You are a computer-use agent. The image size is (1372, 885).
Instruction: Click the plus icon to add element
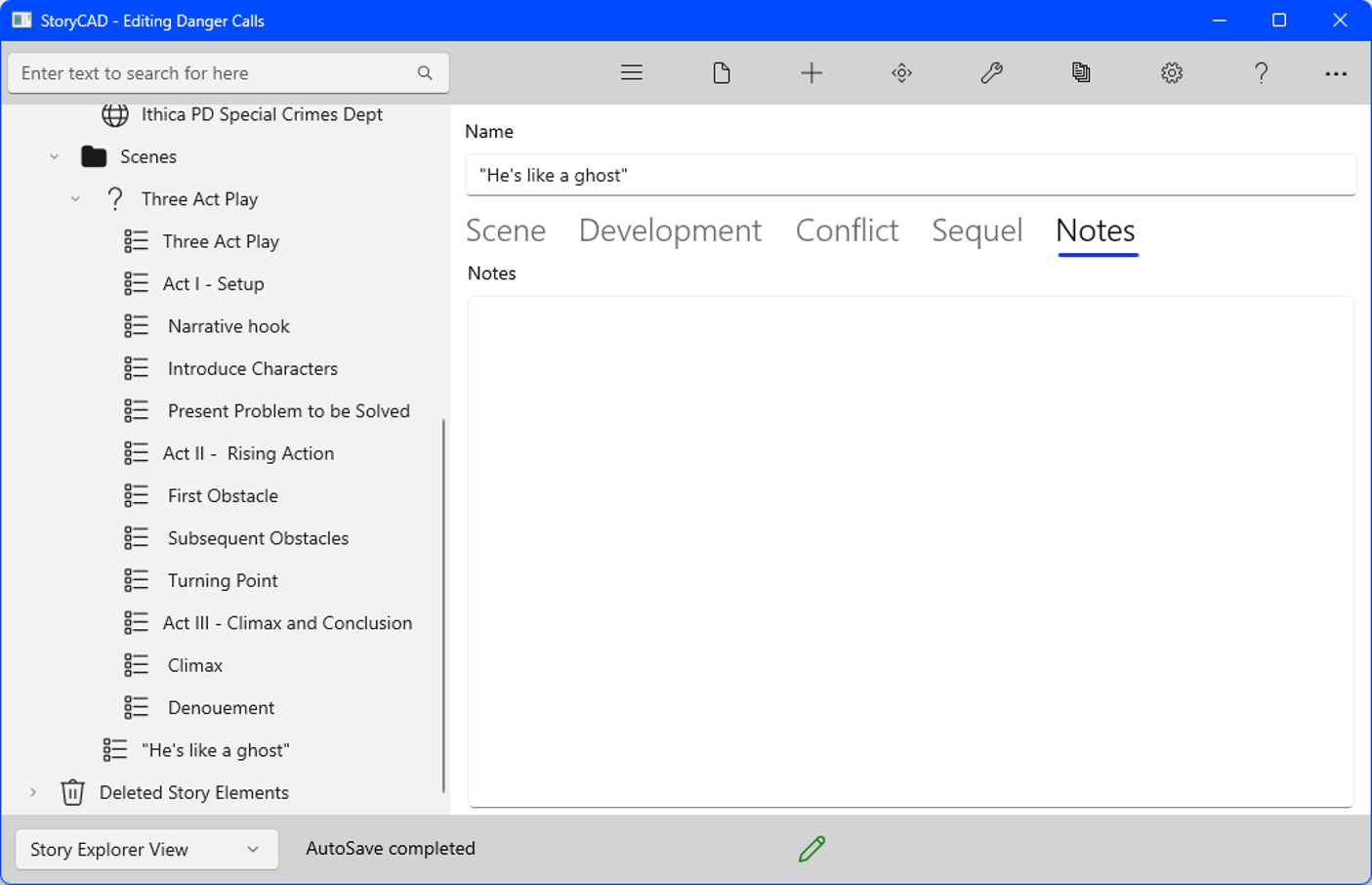(x=811, y=73)
